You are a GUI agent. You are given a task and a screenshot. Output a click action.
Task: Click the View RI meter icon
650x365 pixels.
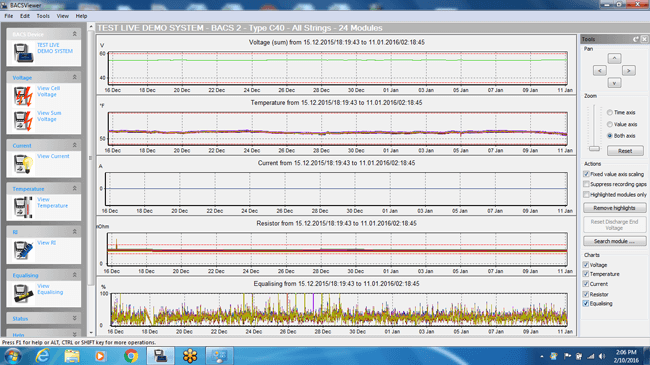coord(23,250)
